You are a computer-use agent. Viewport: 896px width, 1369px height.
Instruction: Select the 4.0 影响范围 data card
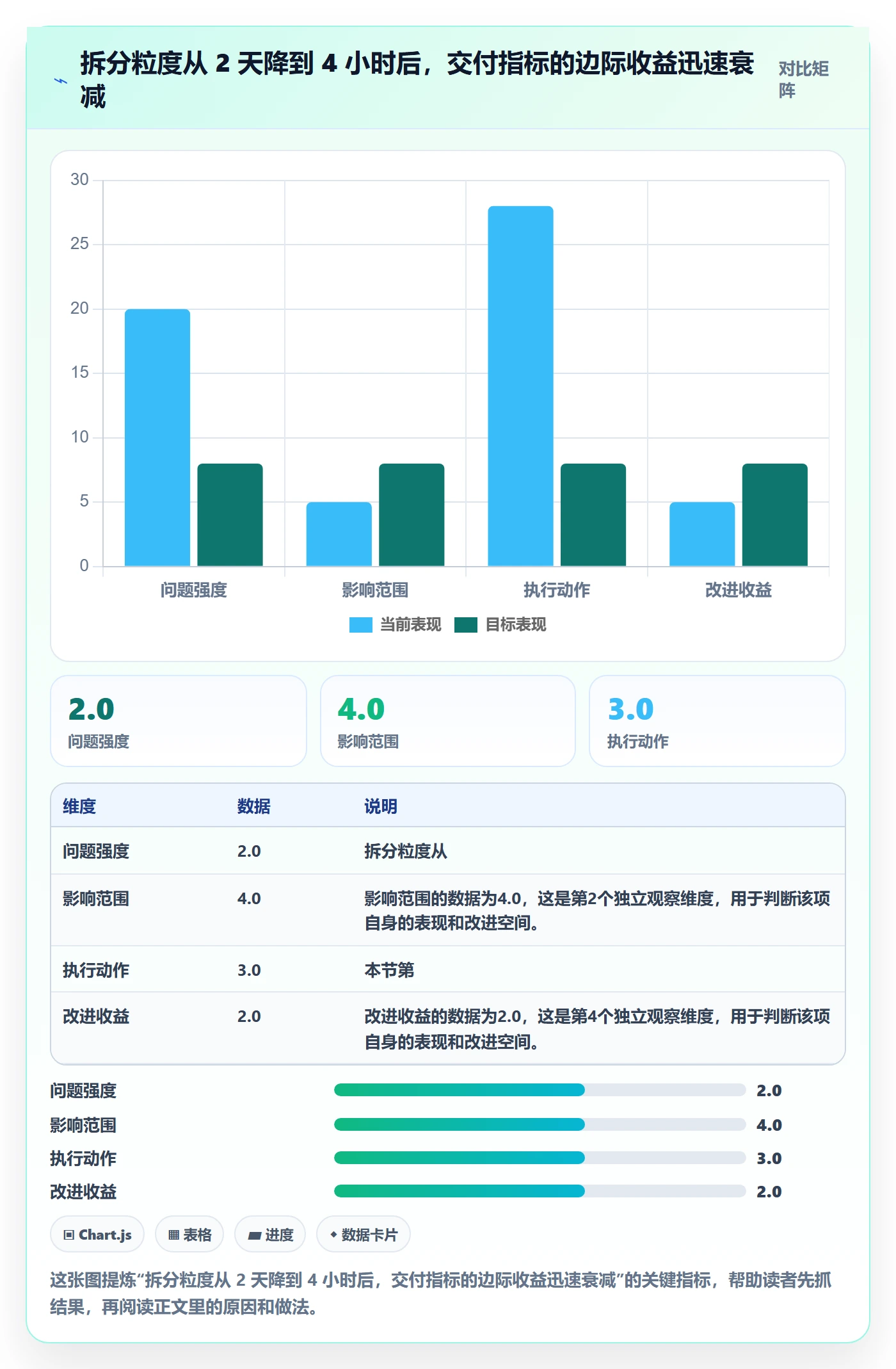pos(448,721)
